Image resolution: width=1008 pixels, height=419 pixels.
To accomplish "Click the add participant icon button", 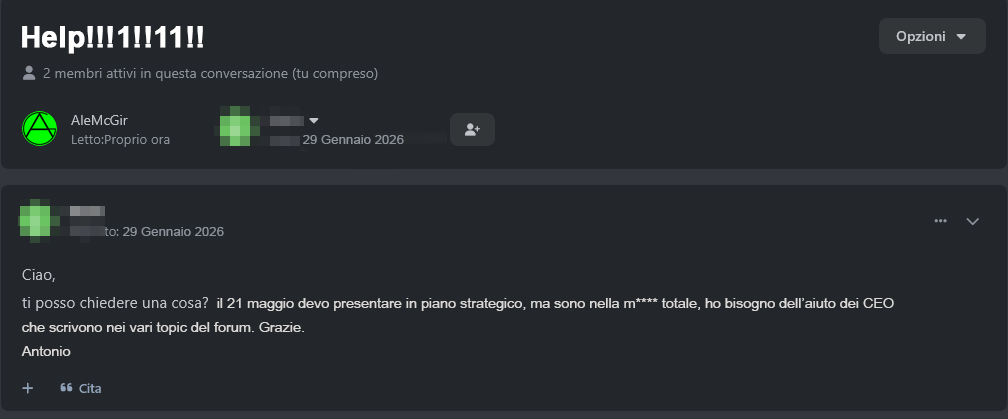I will coord(472,129).
